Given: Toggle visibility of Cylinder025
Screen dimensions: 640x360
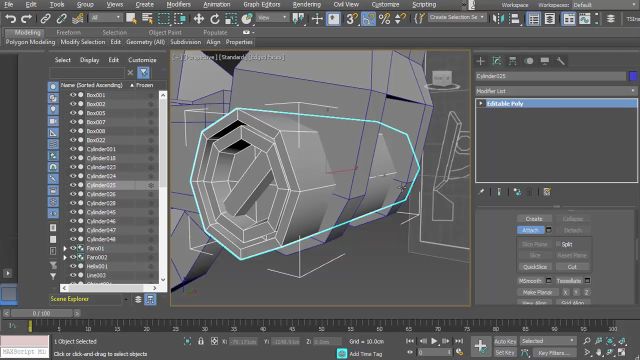Looking at the screenshot, I should (73, 185).
